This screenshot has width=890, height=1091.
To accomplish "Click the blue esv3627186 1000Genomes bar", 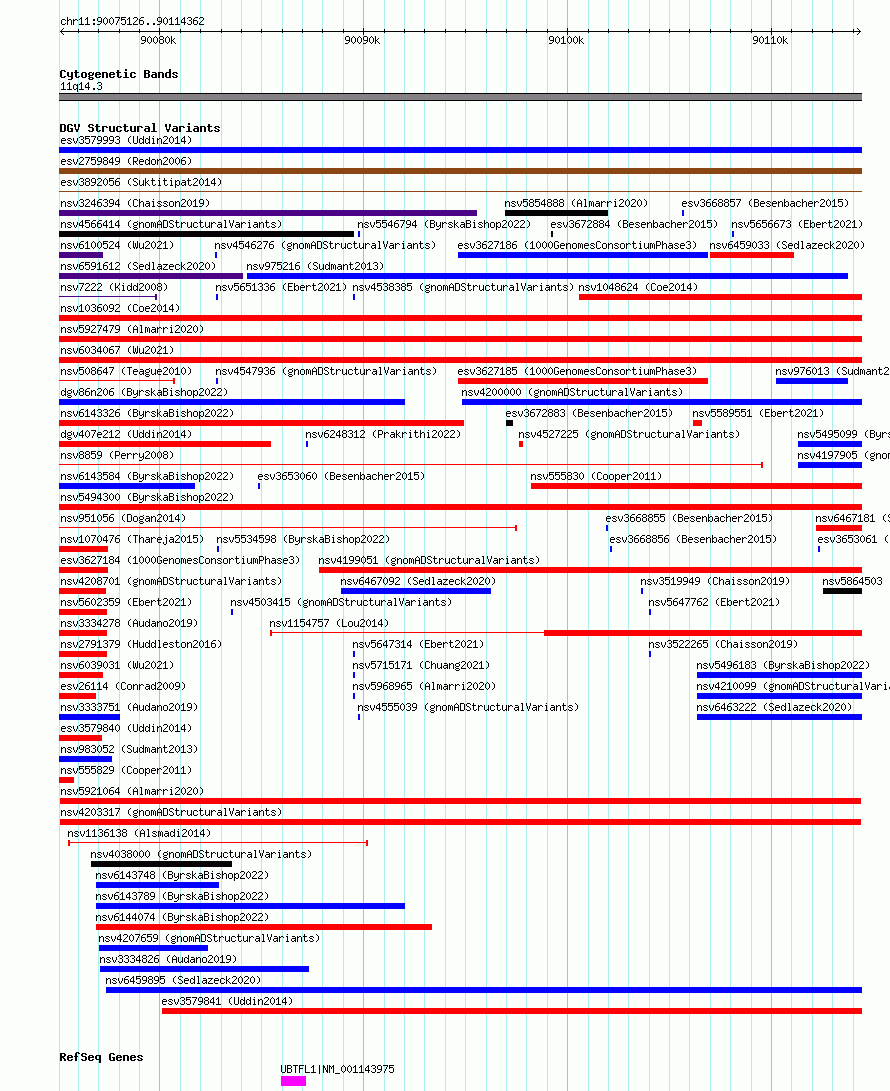I will coord(582,255).
